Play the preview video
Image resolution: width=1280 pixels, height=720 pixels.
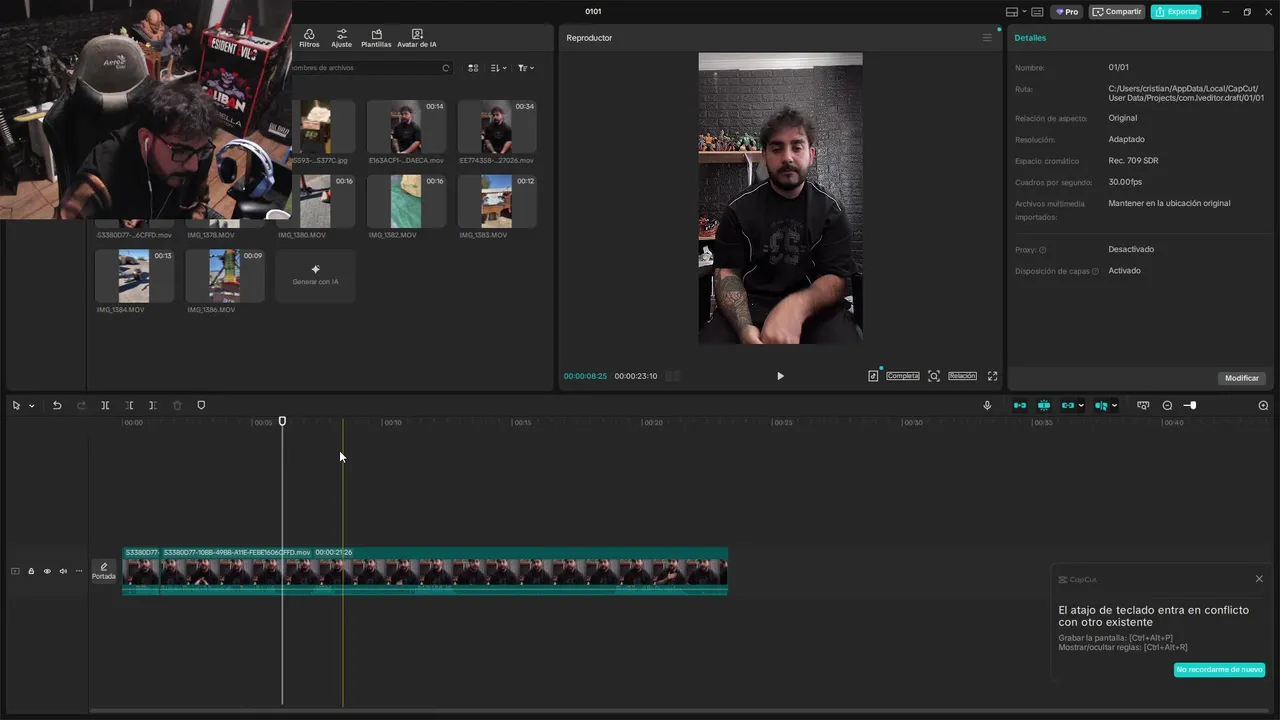click(780, 376)
